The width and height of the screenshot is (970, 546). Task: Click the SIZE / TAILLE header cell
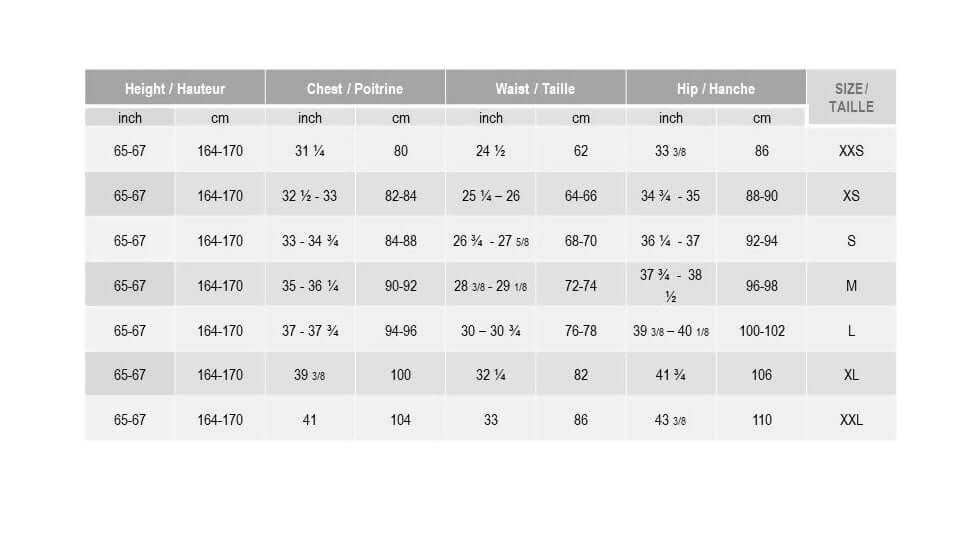[851, 97]
